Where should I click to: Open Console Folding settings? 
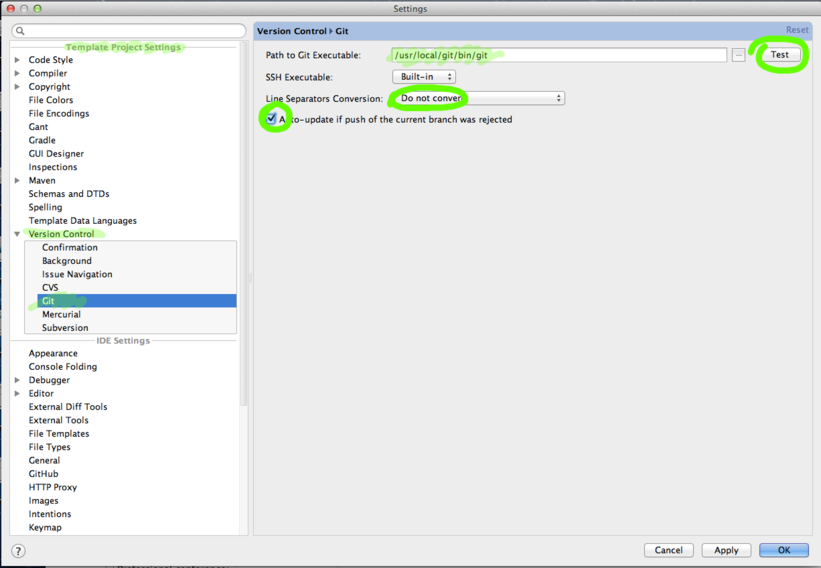pyautogui.click(x=63, y=366)
